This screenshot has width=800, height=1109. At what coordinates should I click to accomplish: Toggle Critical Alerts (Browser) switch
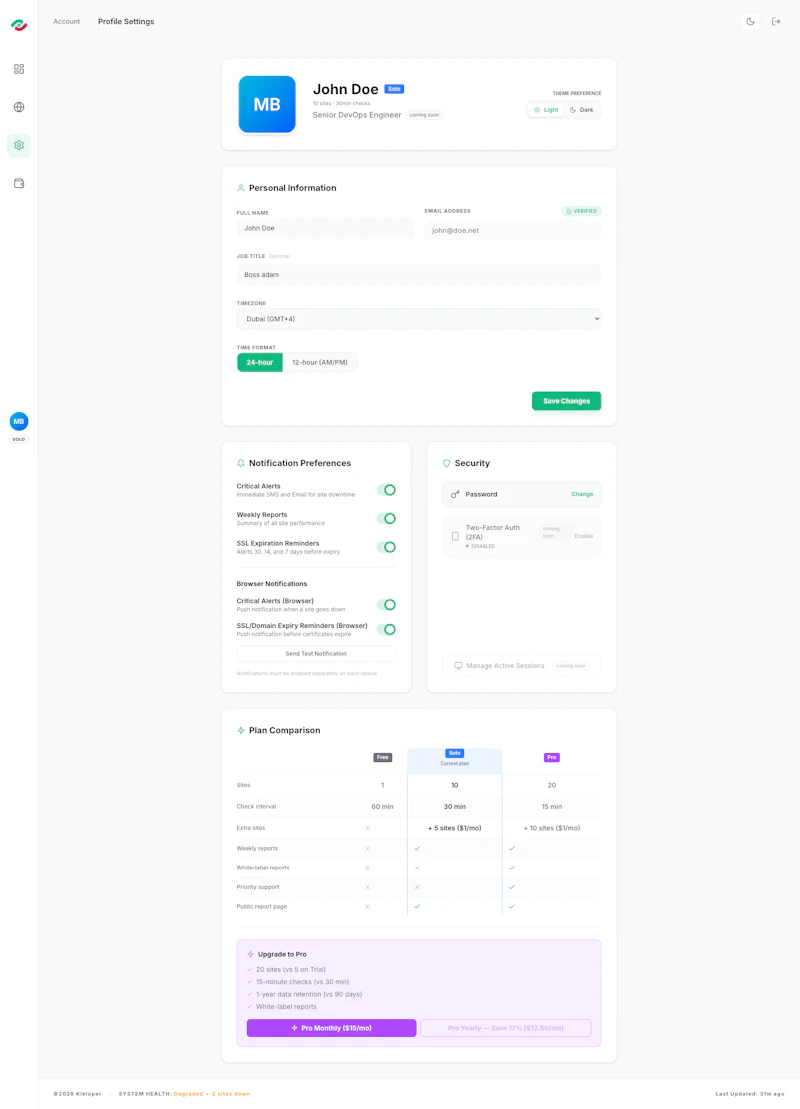click(386, 605)
